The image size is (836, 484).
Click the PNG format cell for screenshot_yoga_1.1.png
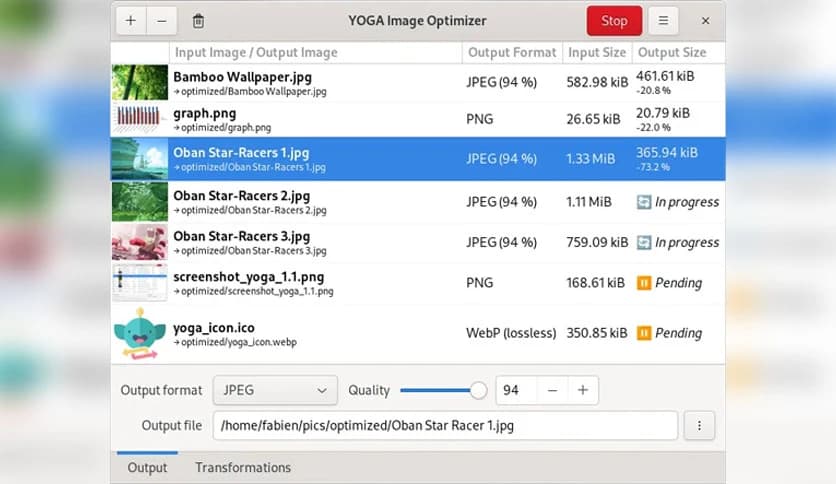479,283
